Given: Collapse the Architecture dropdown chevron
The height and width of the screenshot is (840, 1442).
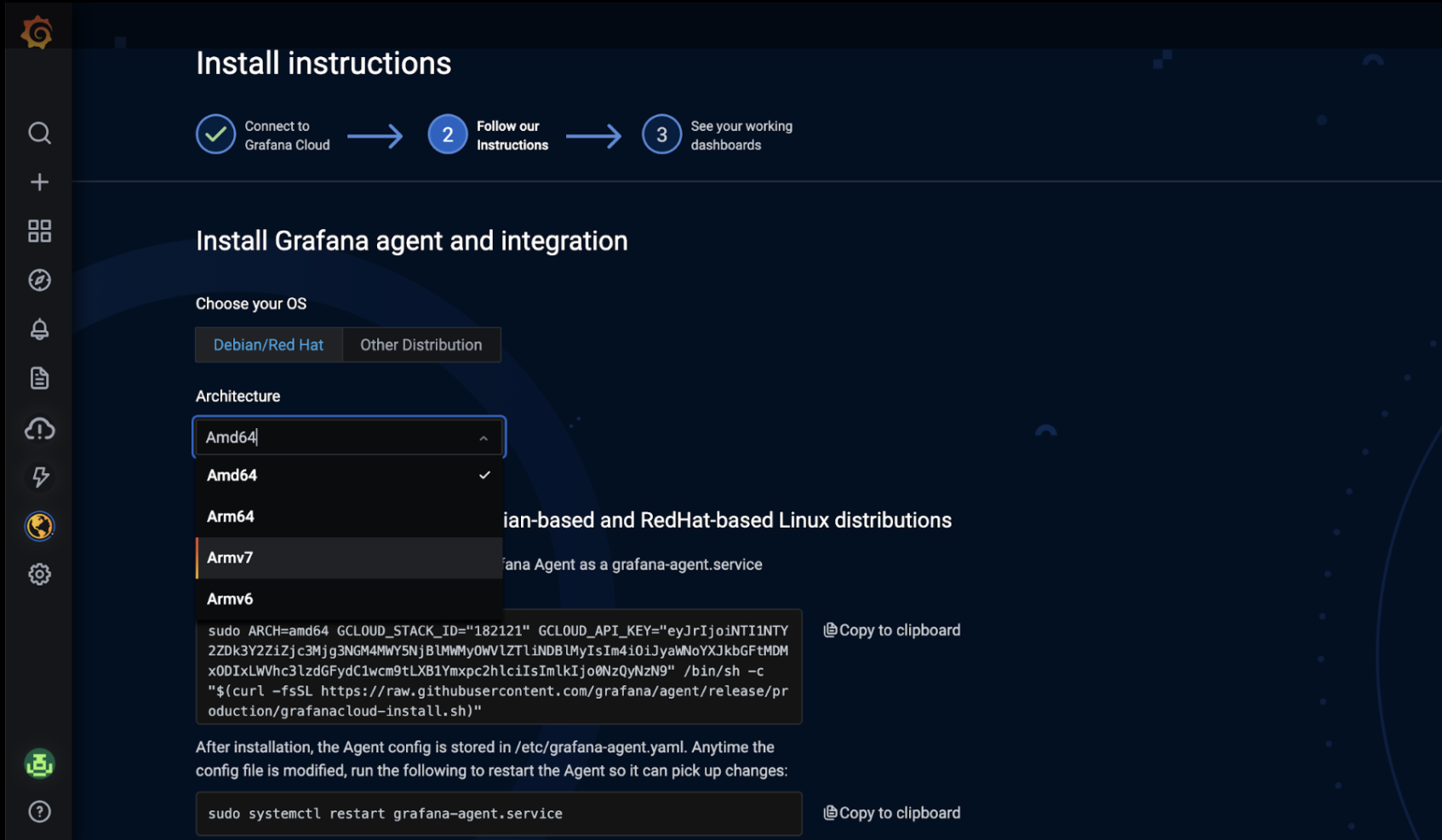Looking at the screenshot, I should [484, 438].
